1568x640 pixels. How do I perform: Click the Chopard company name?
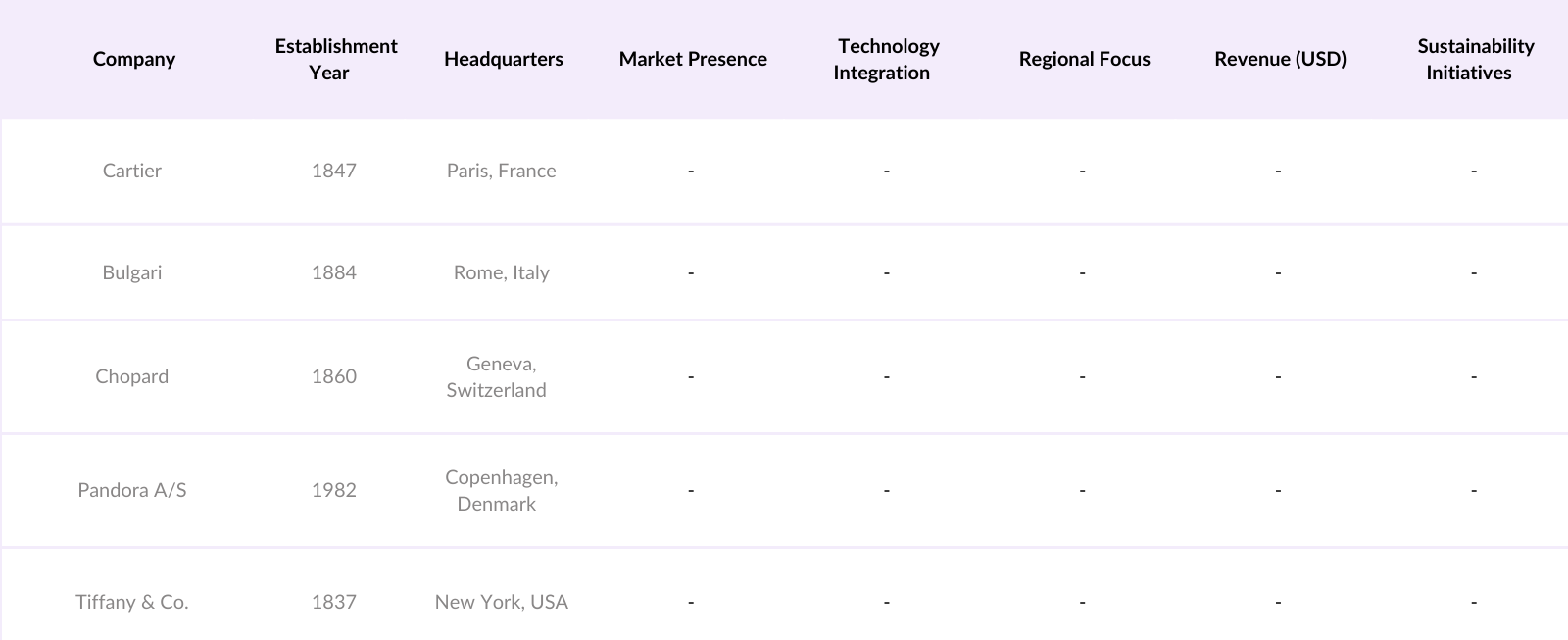click(x=132, y=376)
